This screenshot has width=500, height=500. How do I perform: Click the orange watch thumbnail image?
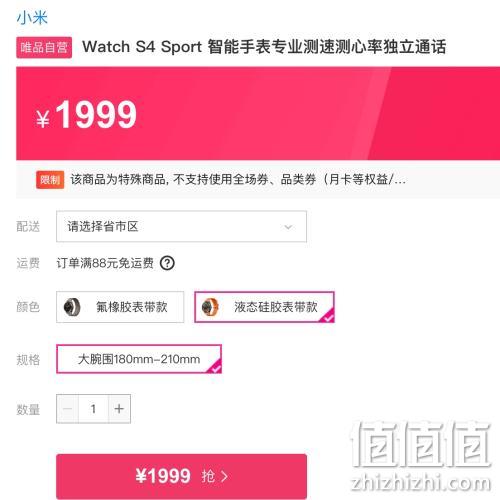[x=210, y=307]
